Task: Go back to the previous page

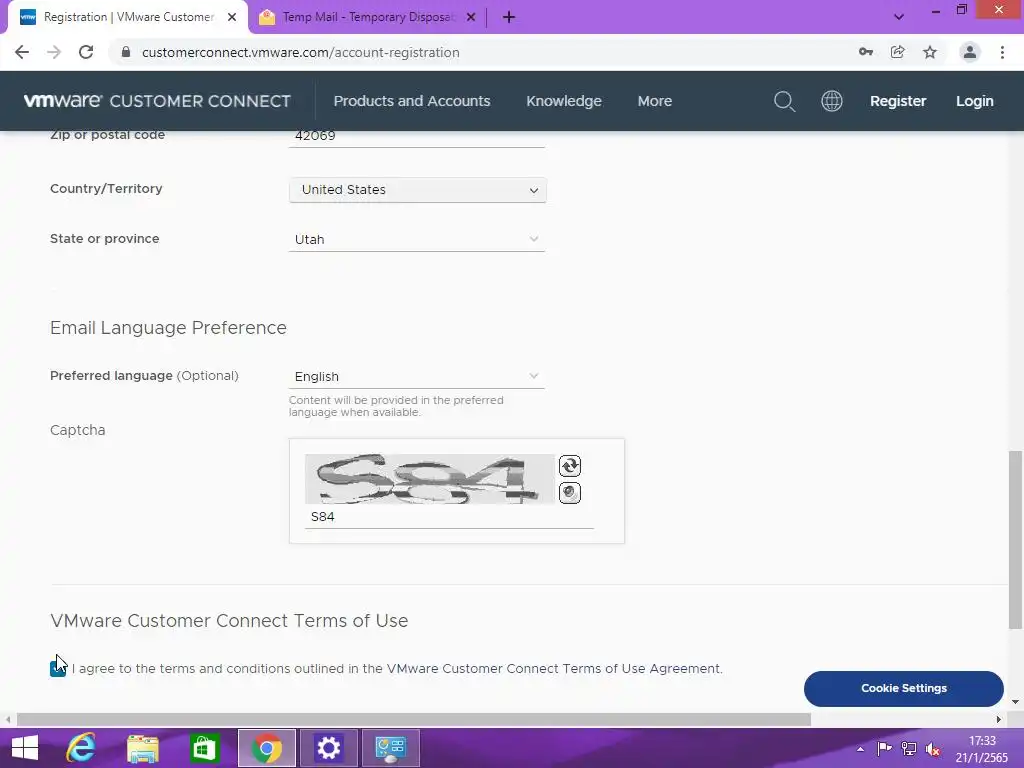Action: click(x=22, y=52)
